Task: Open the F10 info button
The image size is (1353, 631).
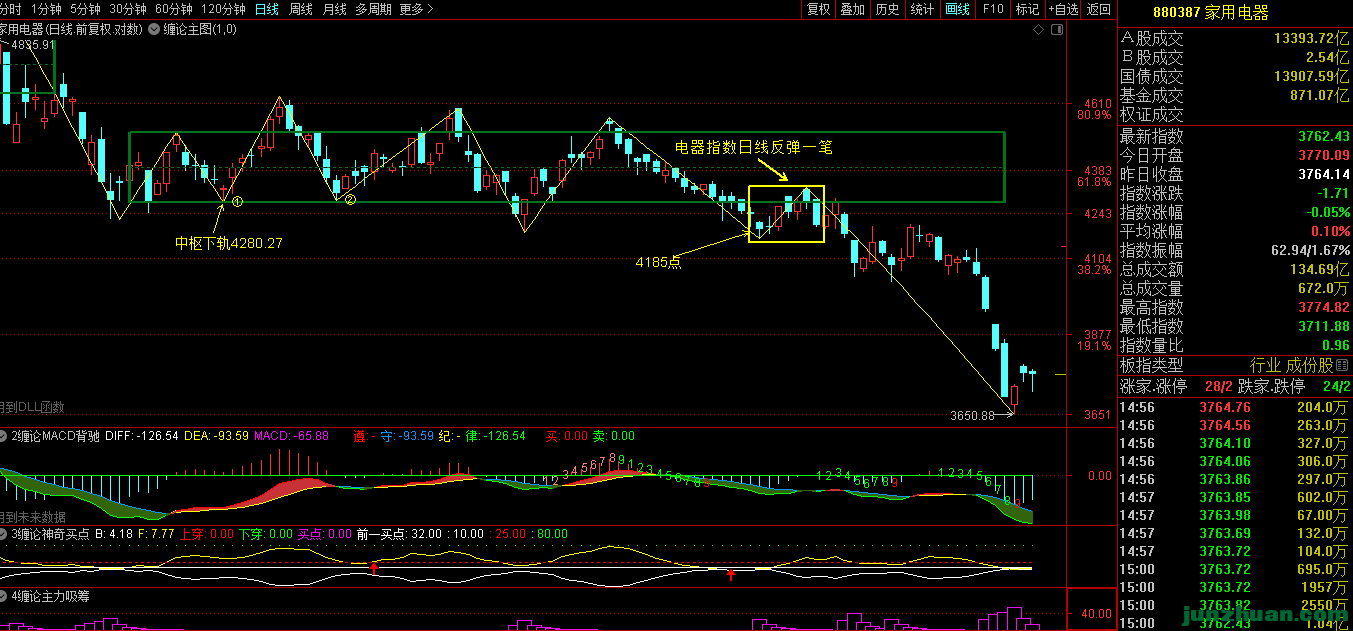Action: click(x=992, y=9)
